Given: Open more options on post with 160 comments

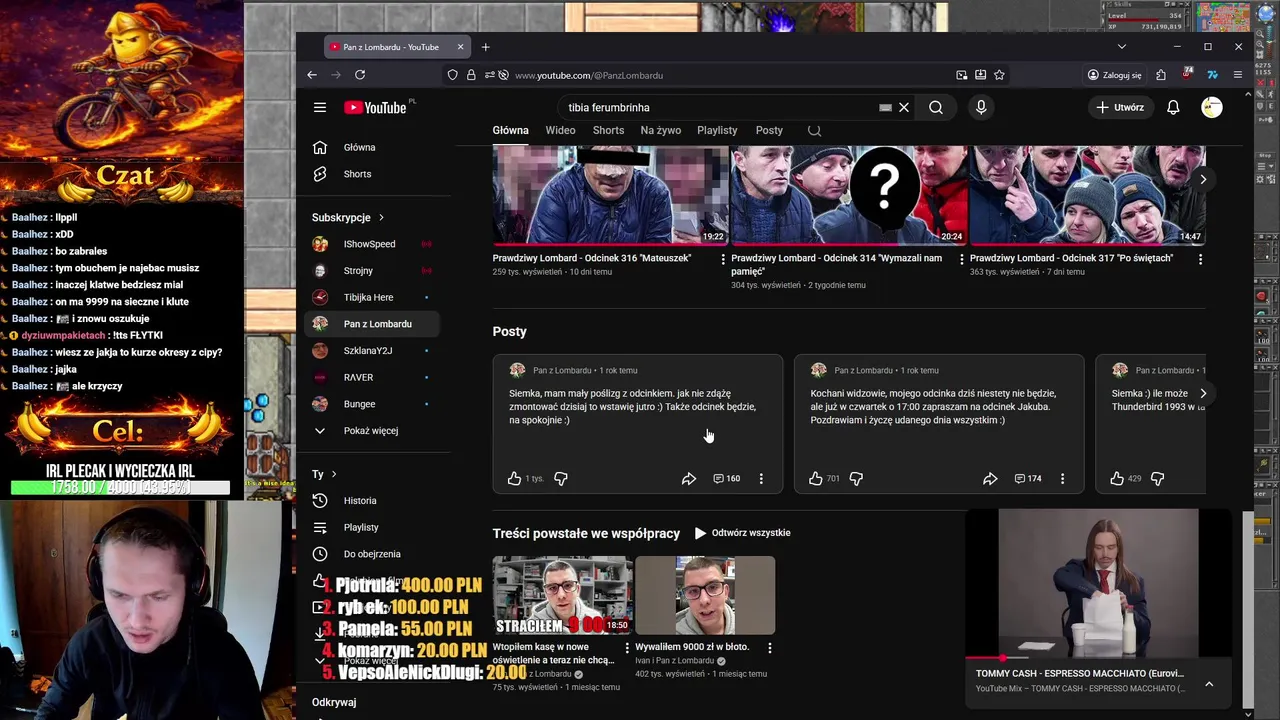Looking at the screenshot, I should coord(761,479).
